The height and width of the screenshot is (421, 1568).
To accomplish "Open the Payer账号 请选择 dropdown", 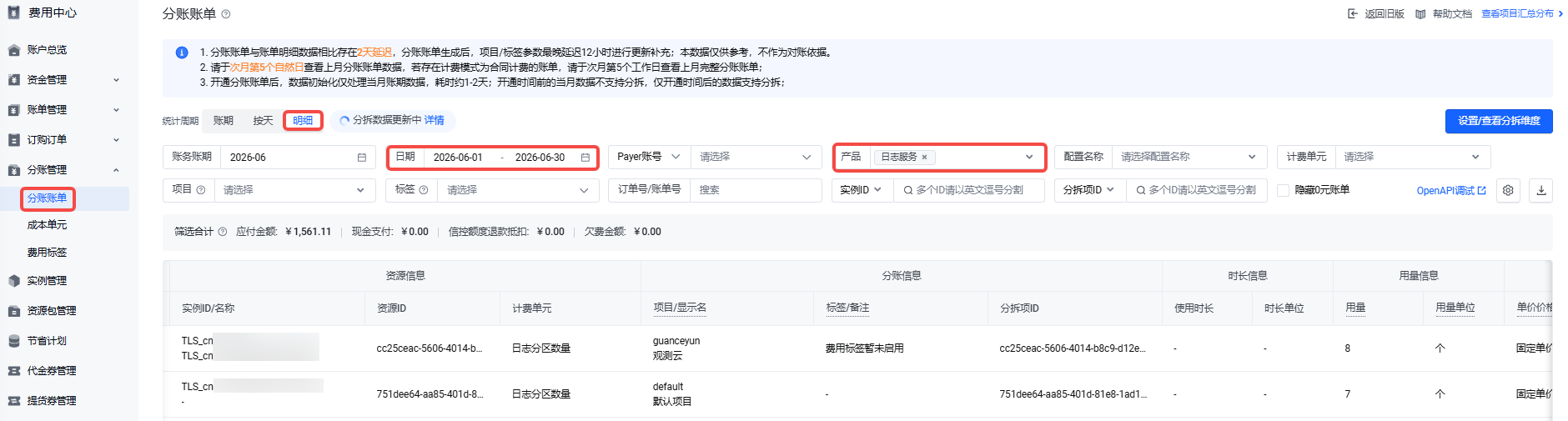I will pyautogui.click(x=756, y=157).
